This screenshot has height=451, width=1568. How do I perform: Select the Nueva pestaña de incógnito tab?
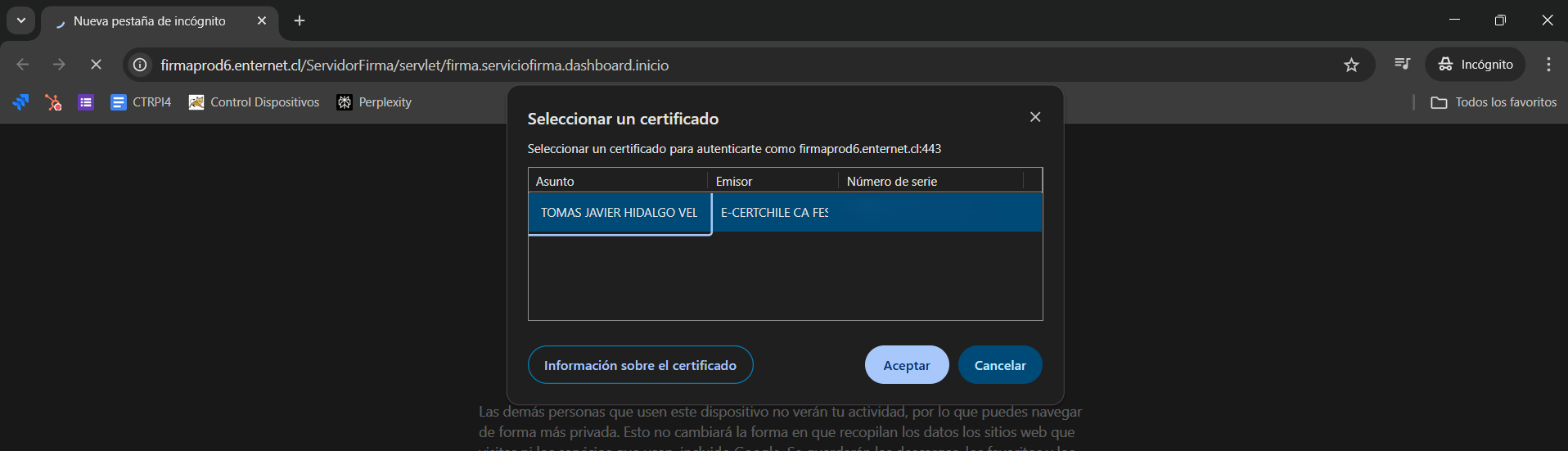150,21
